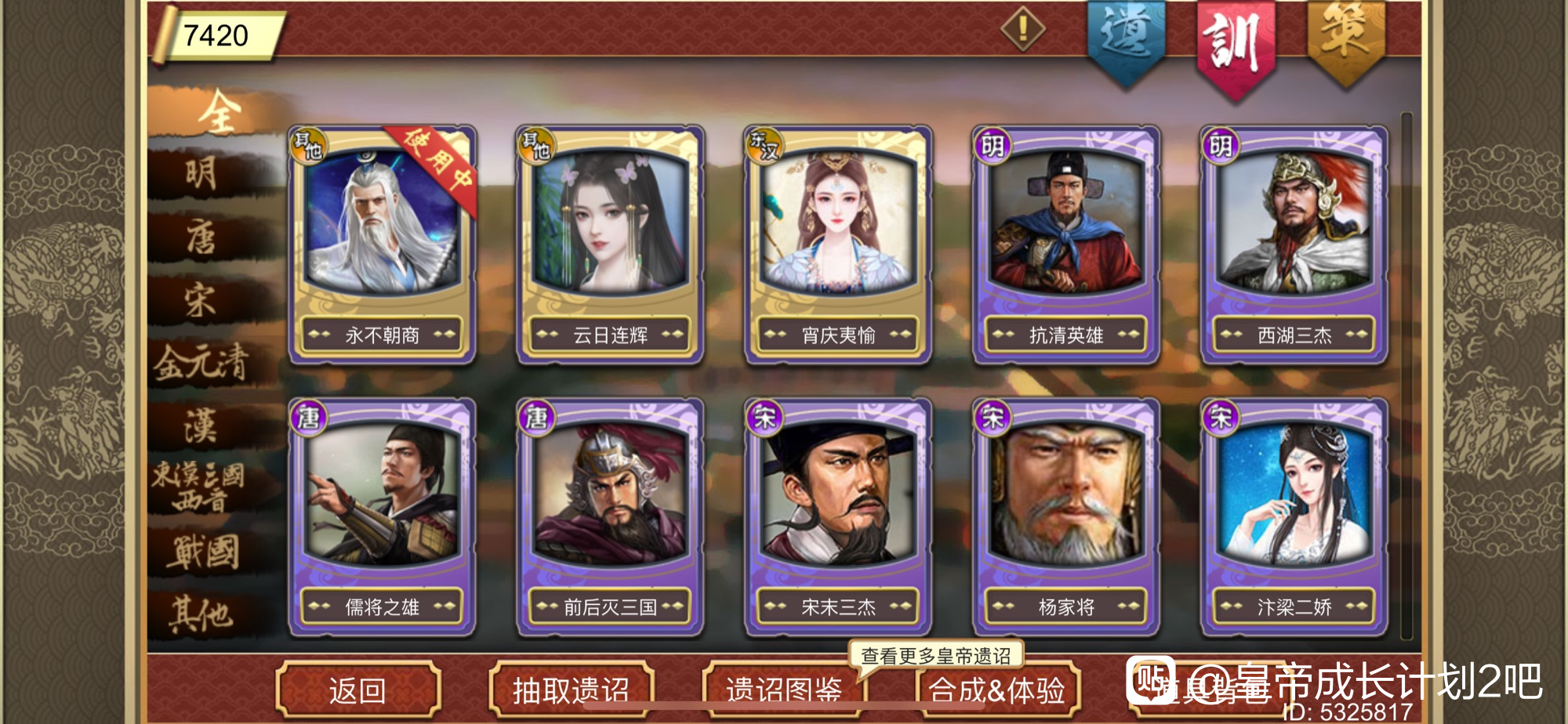The height and width of the screenshot is (724, 1568).
Task: Open the 西湖三杰 card
Action: tap(1294, 244)
